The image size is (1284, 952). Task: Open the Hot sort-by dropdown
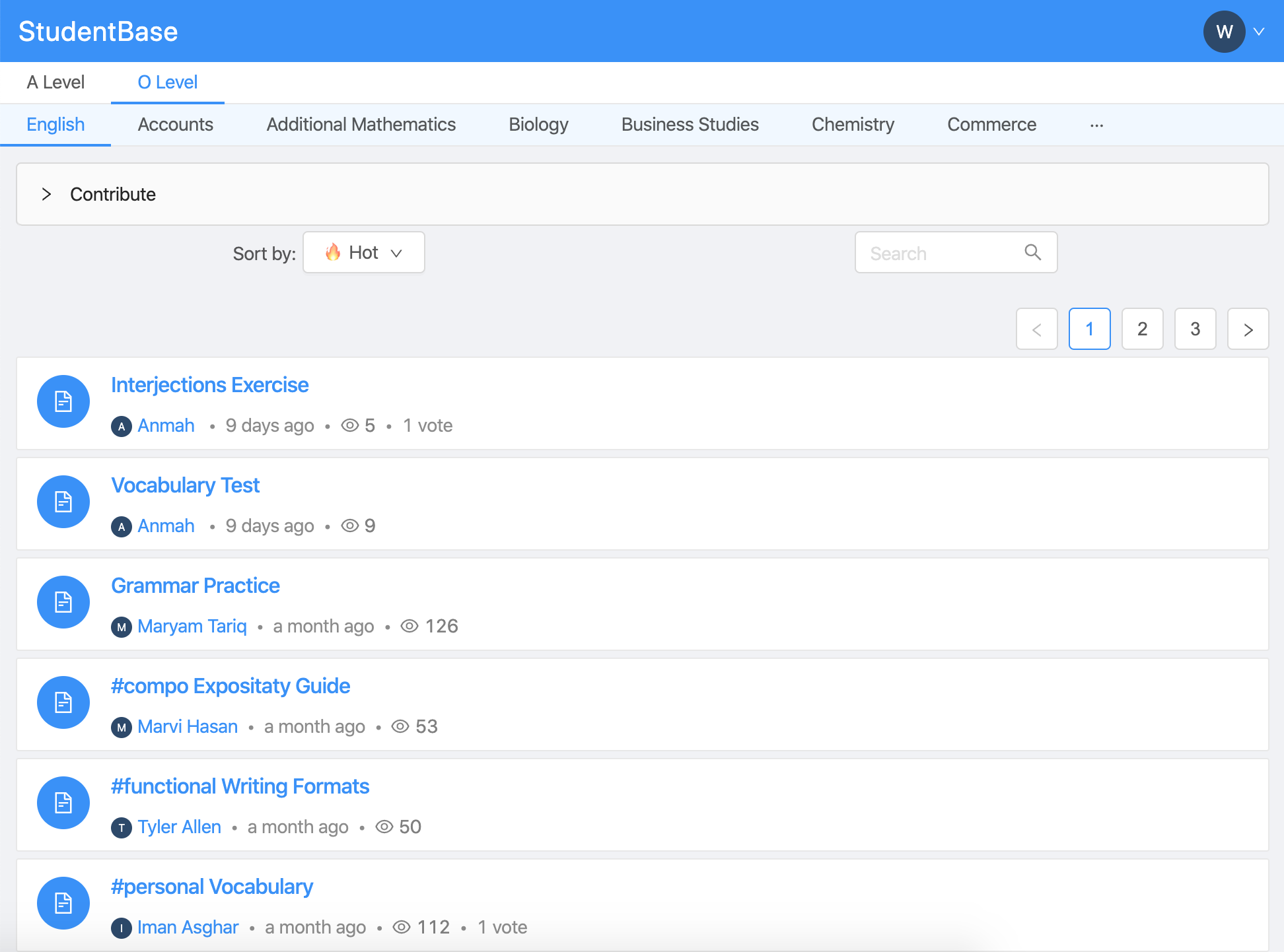[x=364, y=252]
